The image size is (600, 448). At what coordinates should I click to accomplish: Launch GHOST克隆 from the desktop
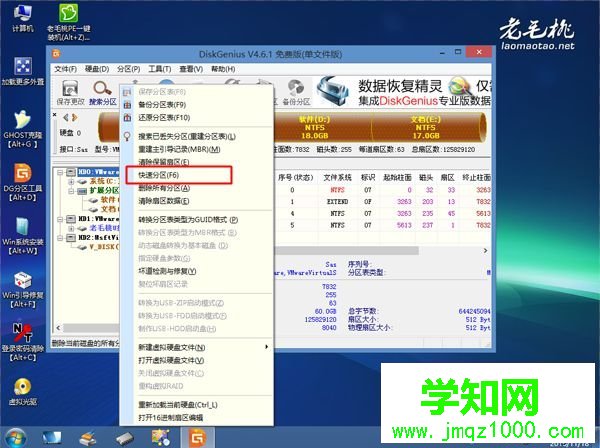point(21,129)
